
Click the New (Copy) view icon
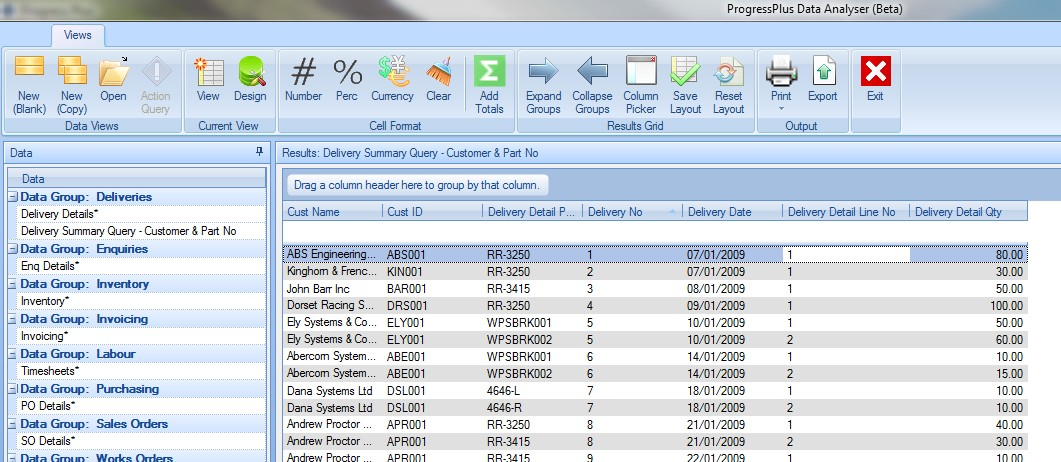[72, 83]
